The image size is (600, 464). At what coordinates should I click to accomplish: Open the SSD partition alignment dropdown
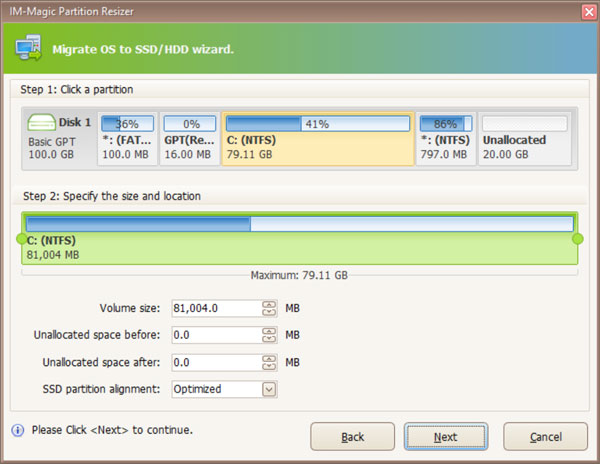pyautogui.click(x=269, y=389)
